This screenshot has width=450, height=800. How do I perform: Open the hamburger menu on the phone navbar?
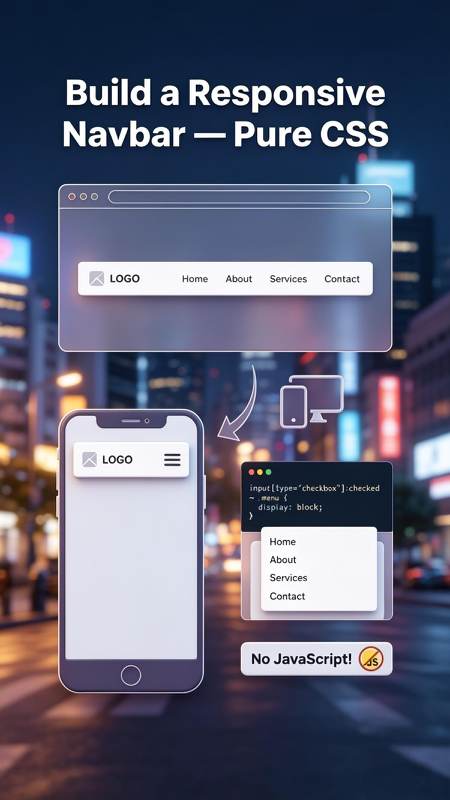click(172, 460)
